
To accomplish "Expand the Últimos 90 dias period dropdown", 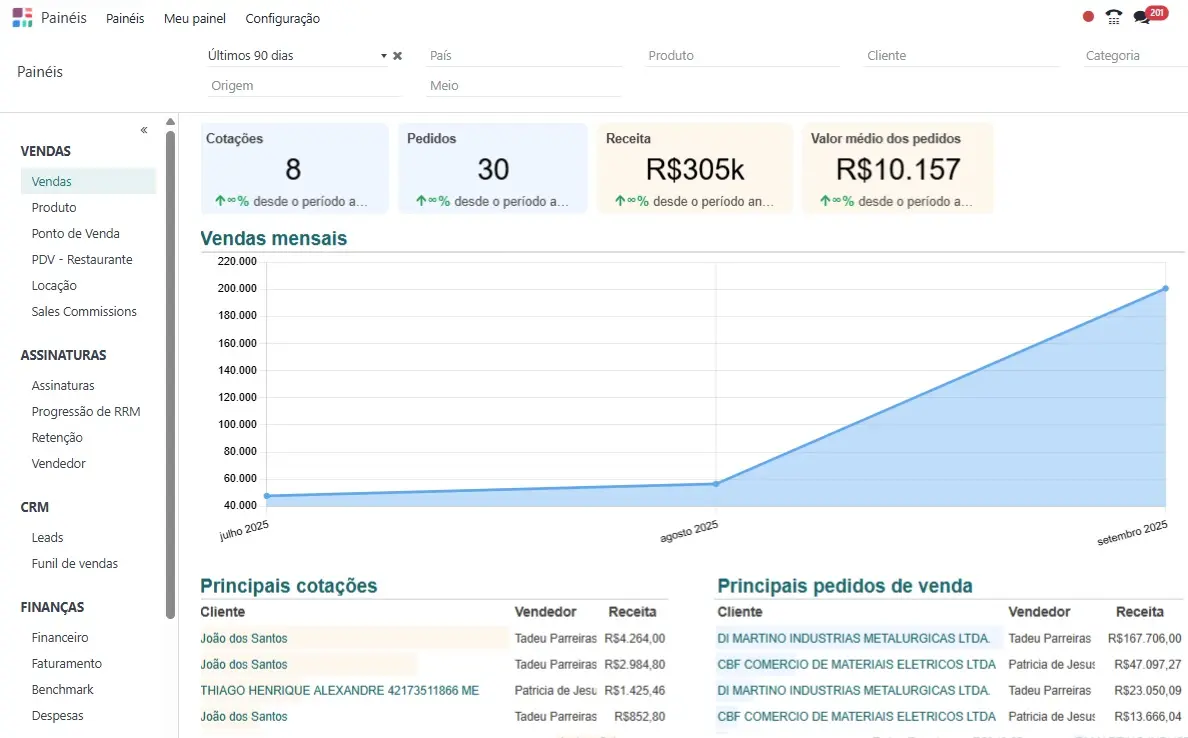I will point(383,56).
